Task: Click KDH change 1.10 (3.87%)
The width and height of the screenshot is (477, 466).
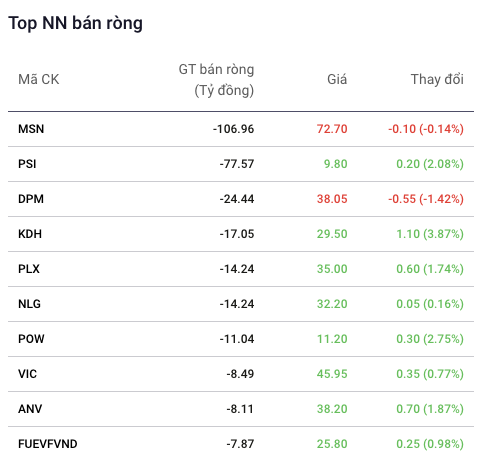Action: point(430,234)
